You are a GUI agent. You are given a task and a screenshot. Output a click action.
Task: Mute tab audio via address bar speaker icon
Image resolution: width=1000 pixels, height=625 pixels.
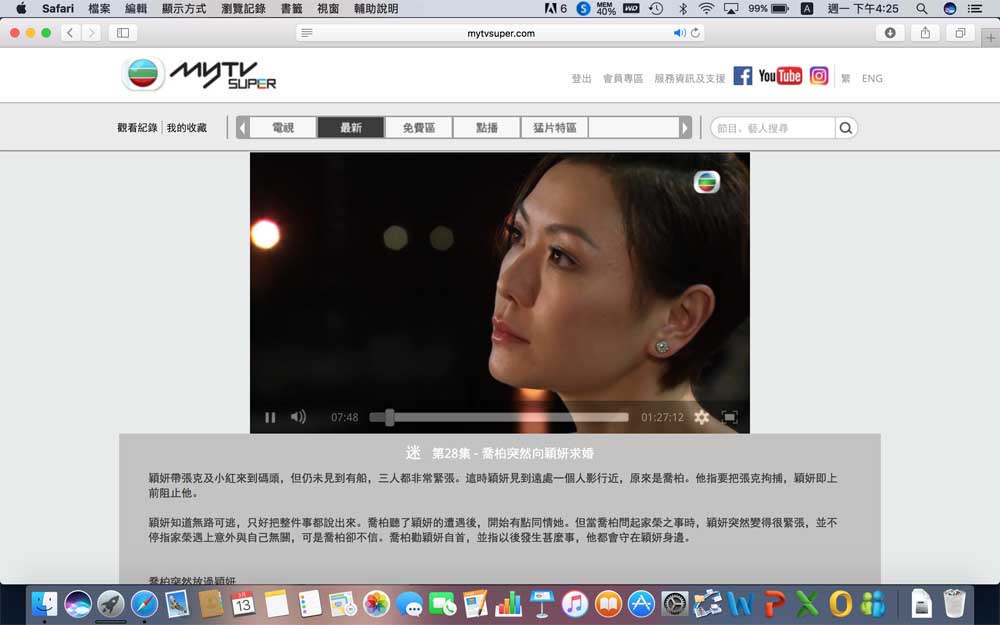tap(679, 33)
